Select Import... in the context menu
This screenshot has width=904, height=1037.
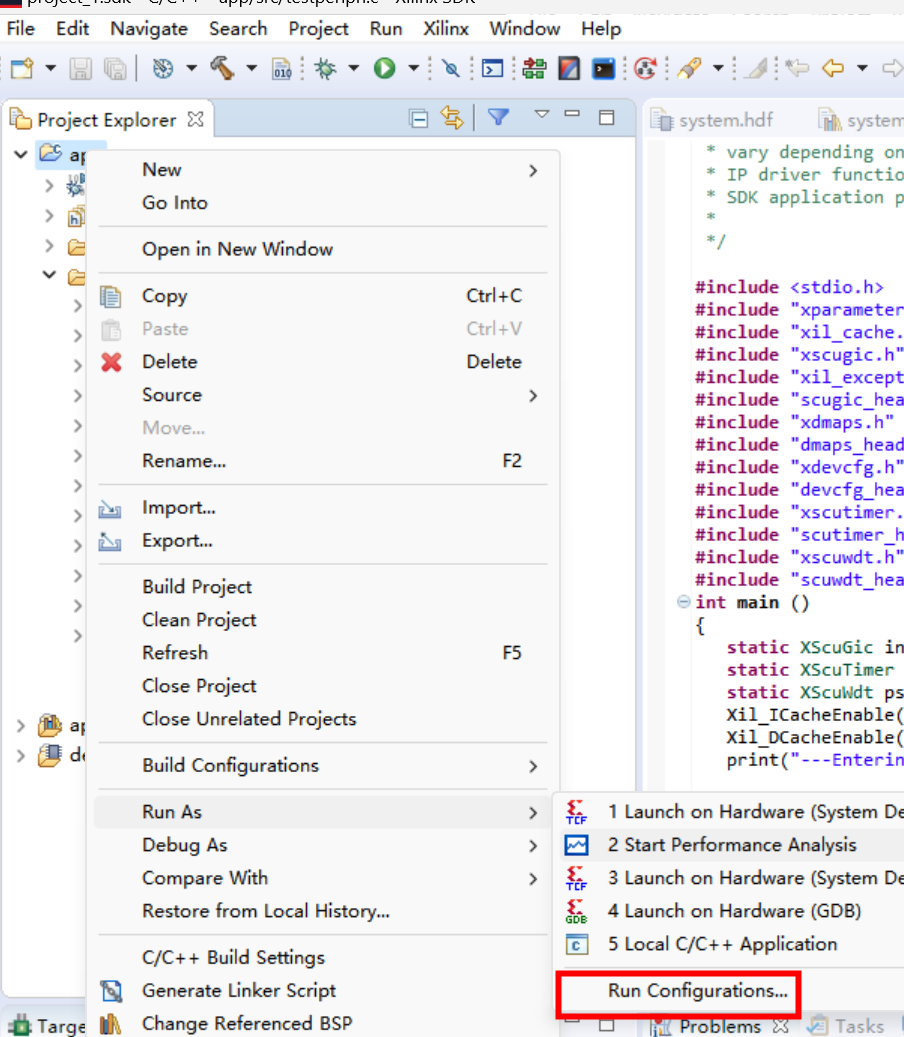click(323, 507)
